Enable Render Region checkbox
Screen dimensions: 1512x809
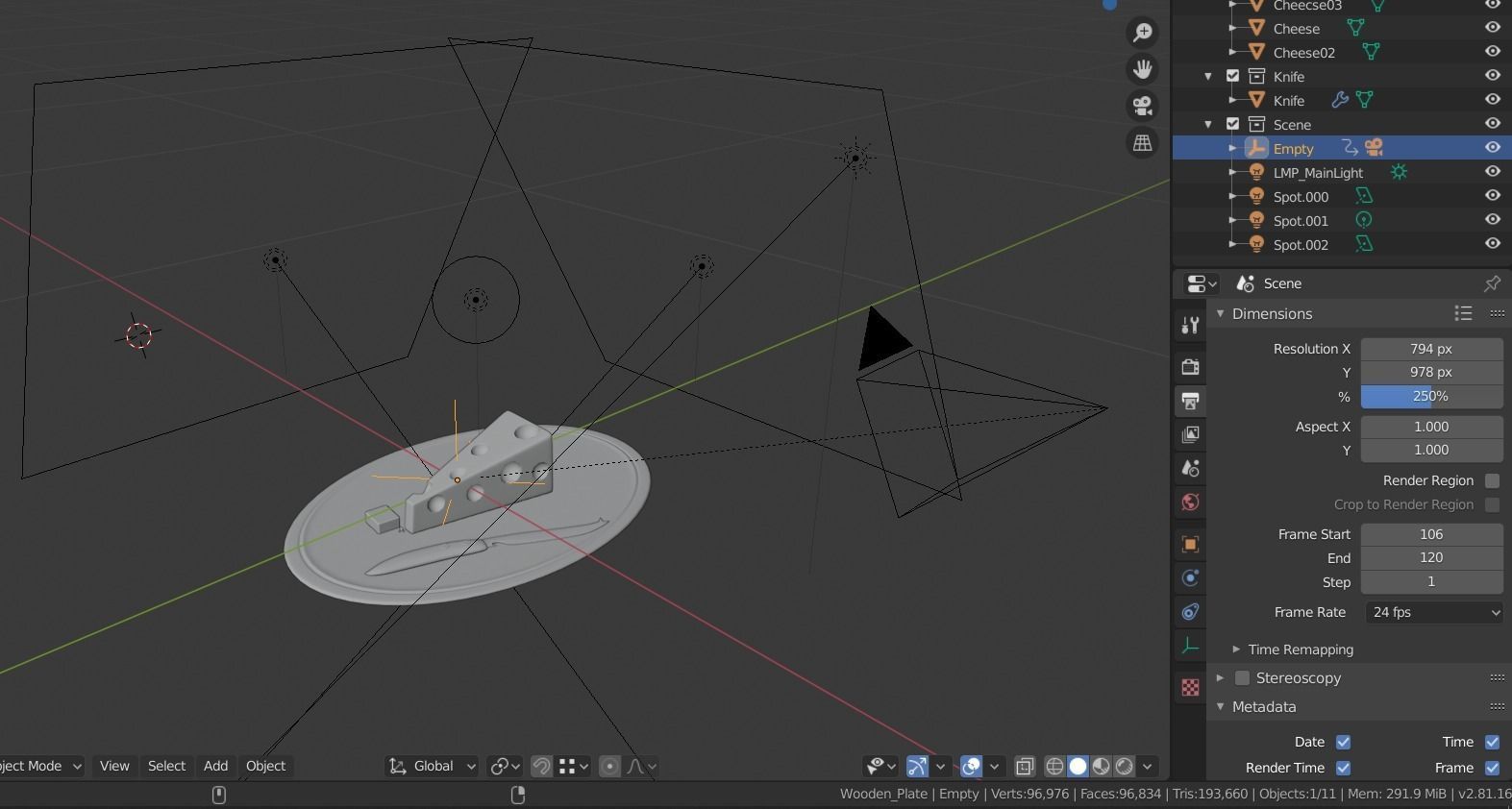(x=1492, y=480)
